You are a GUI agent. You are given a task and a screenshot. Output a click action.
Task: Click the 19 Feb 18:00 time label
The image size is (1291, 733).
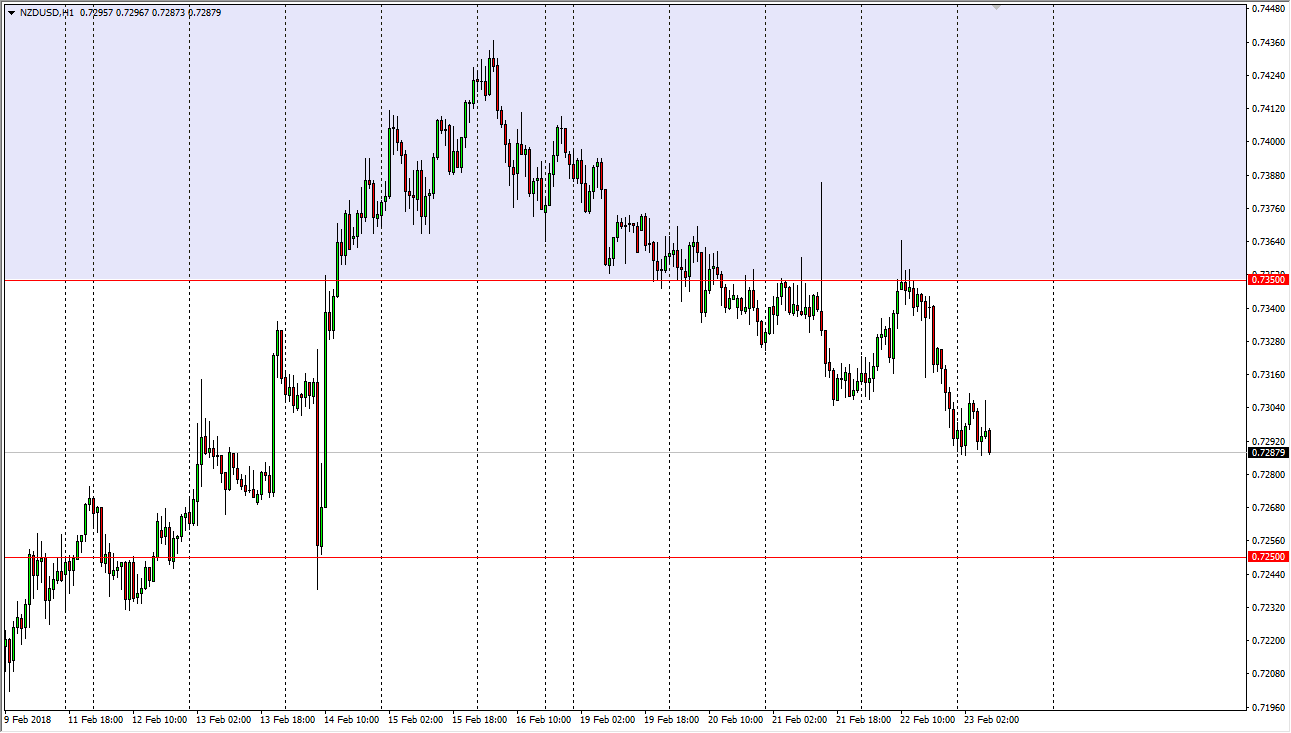(x=669, y=719)
